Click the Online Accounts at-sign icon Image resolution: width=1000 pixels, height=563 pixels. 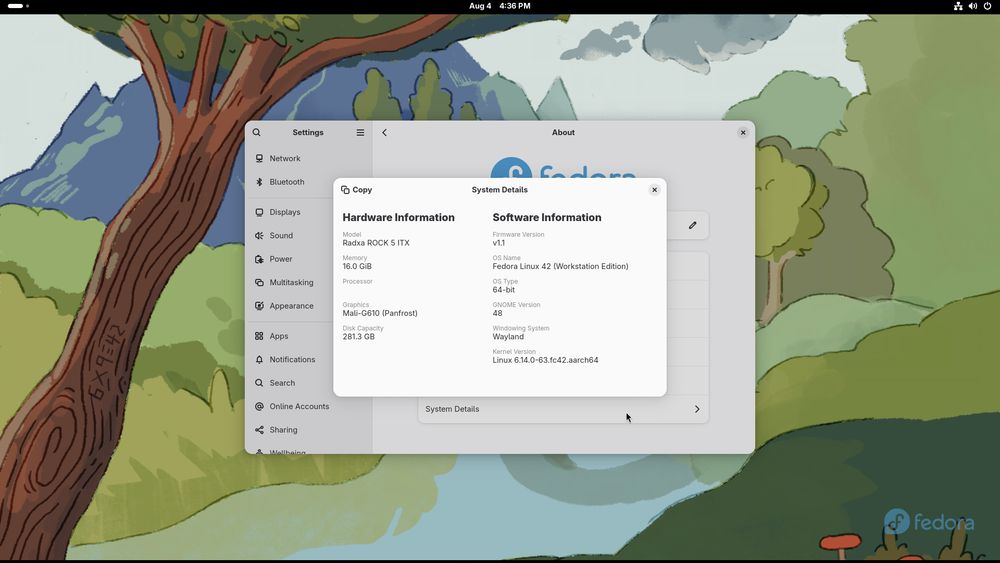tap(259, 407)
